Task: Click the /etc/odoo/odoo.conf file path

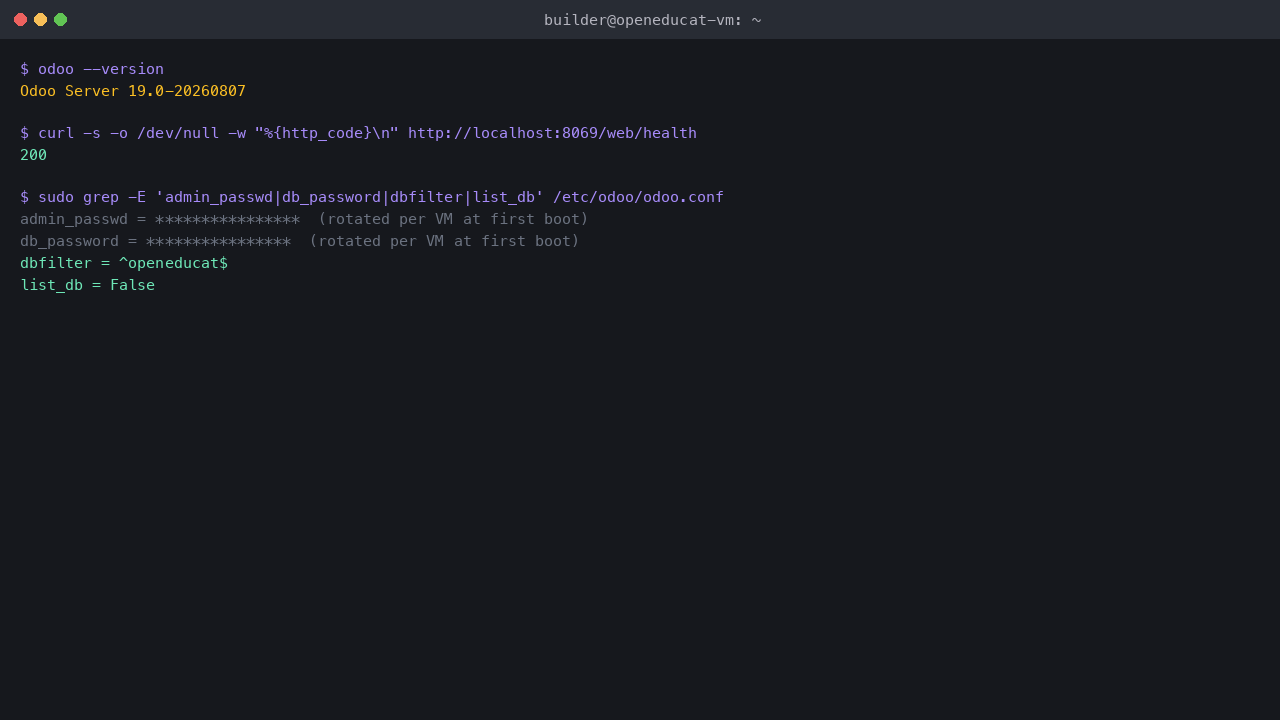Action: tap(638, 197)
